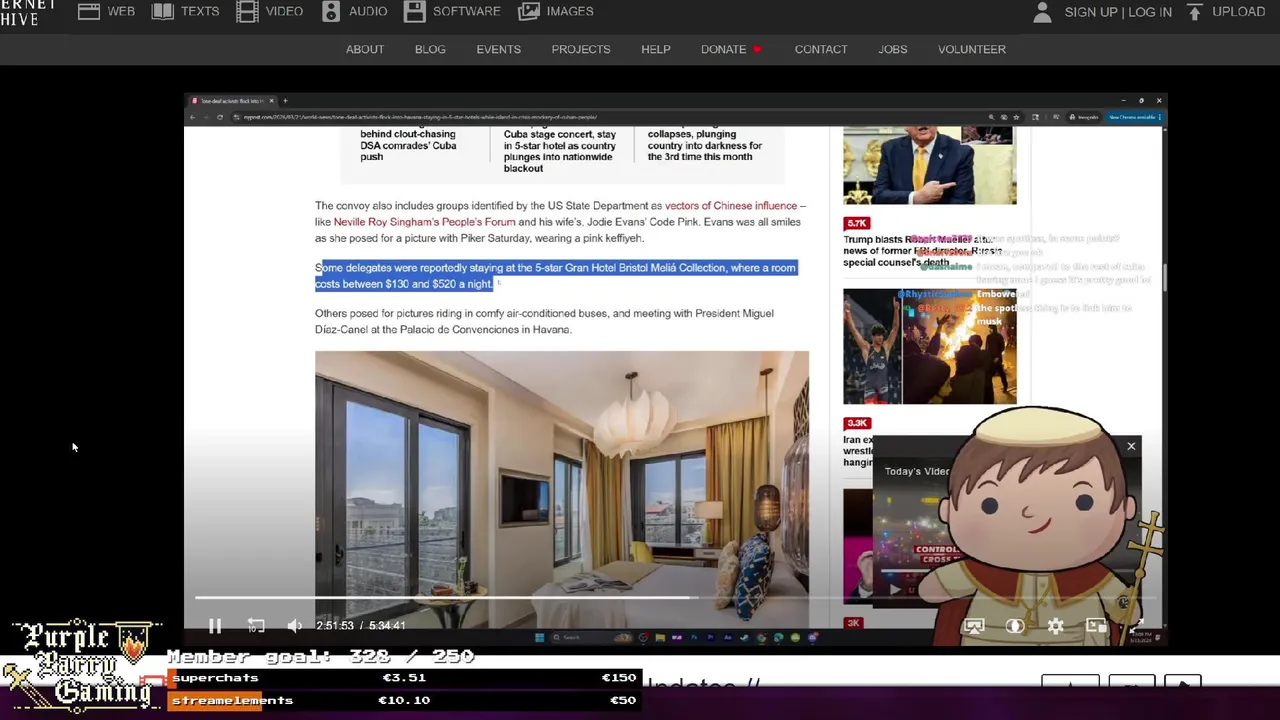
Task: Toggle the video contrast/theater icon
Action: pos(1015,626)
